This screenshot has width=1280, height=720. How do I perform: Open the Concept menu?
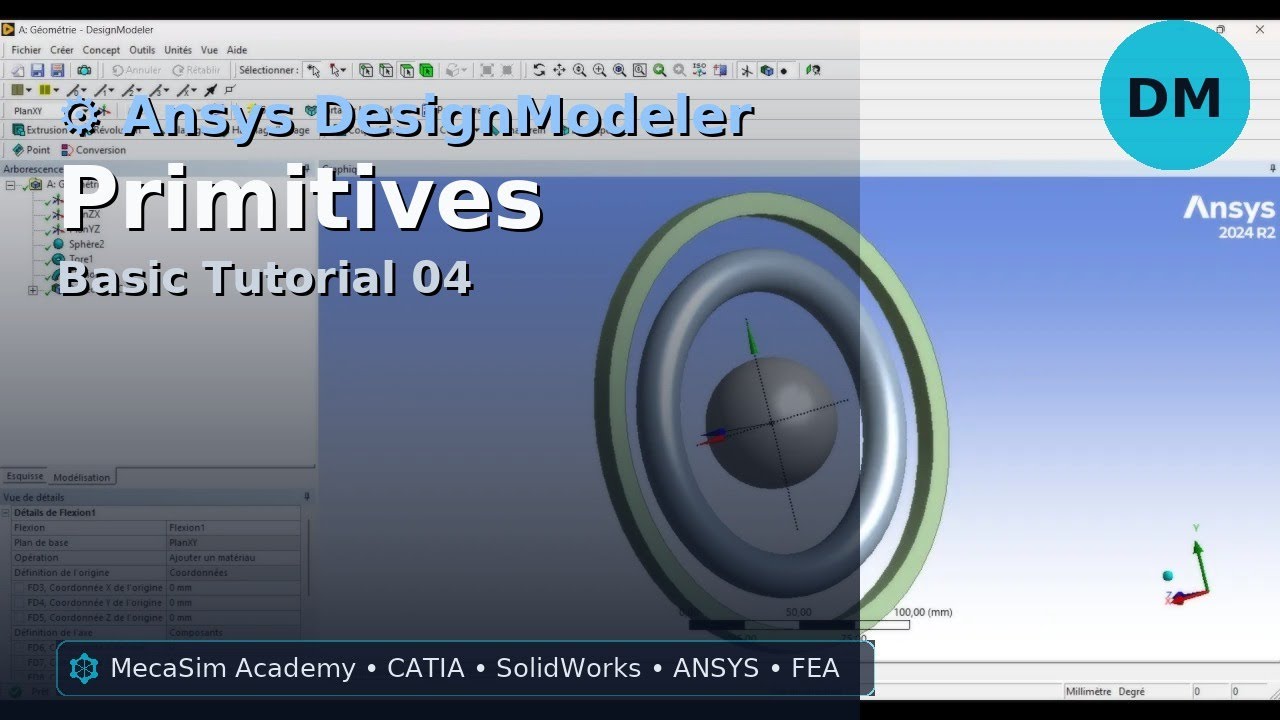point(101,50)
